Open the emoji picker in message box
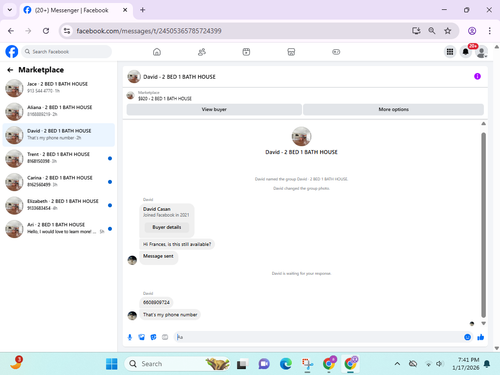The height and width of the screenshot is (375, 500). click(x=467, y=337)
